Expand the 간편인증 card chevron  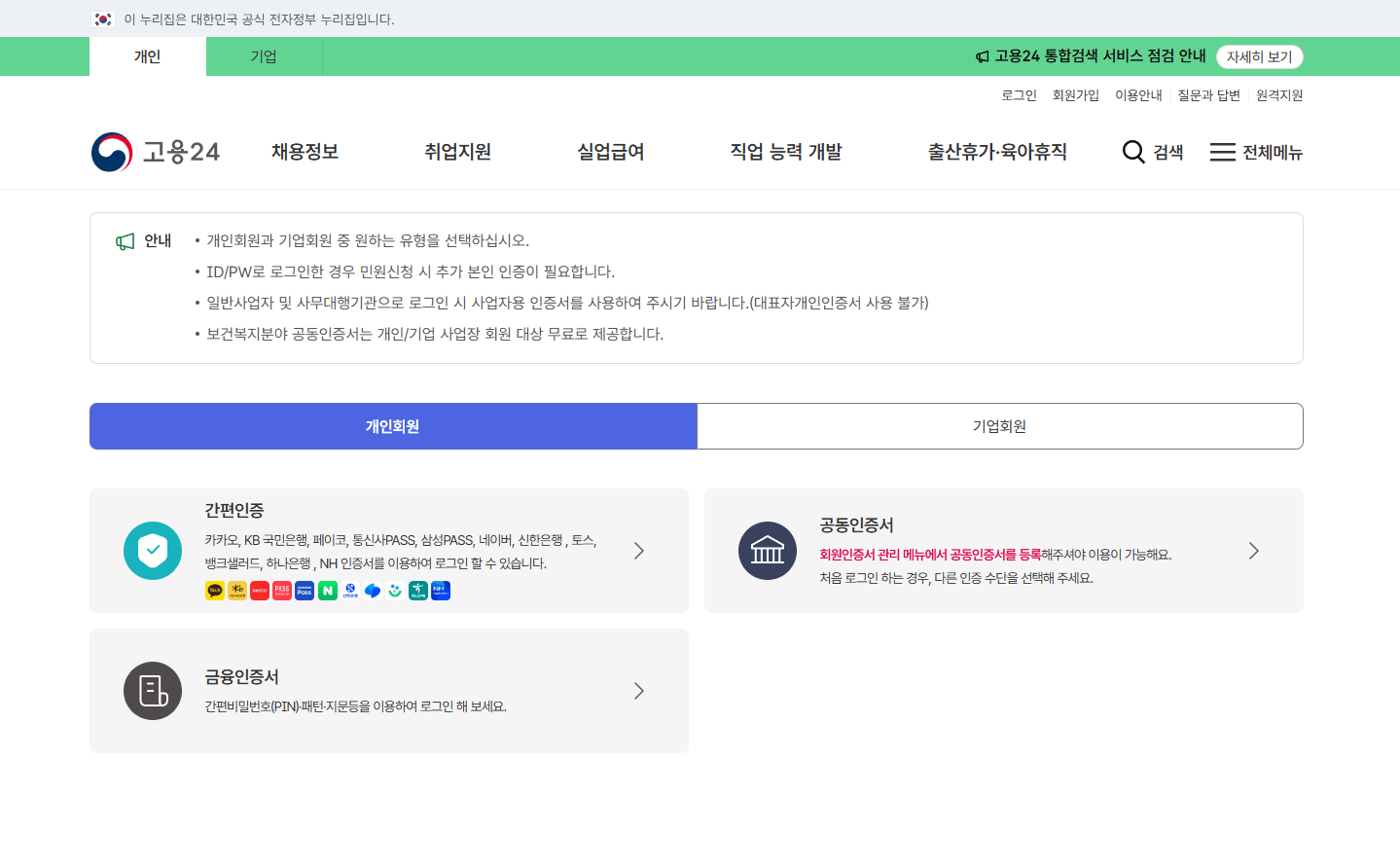coord(638,551)
